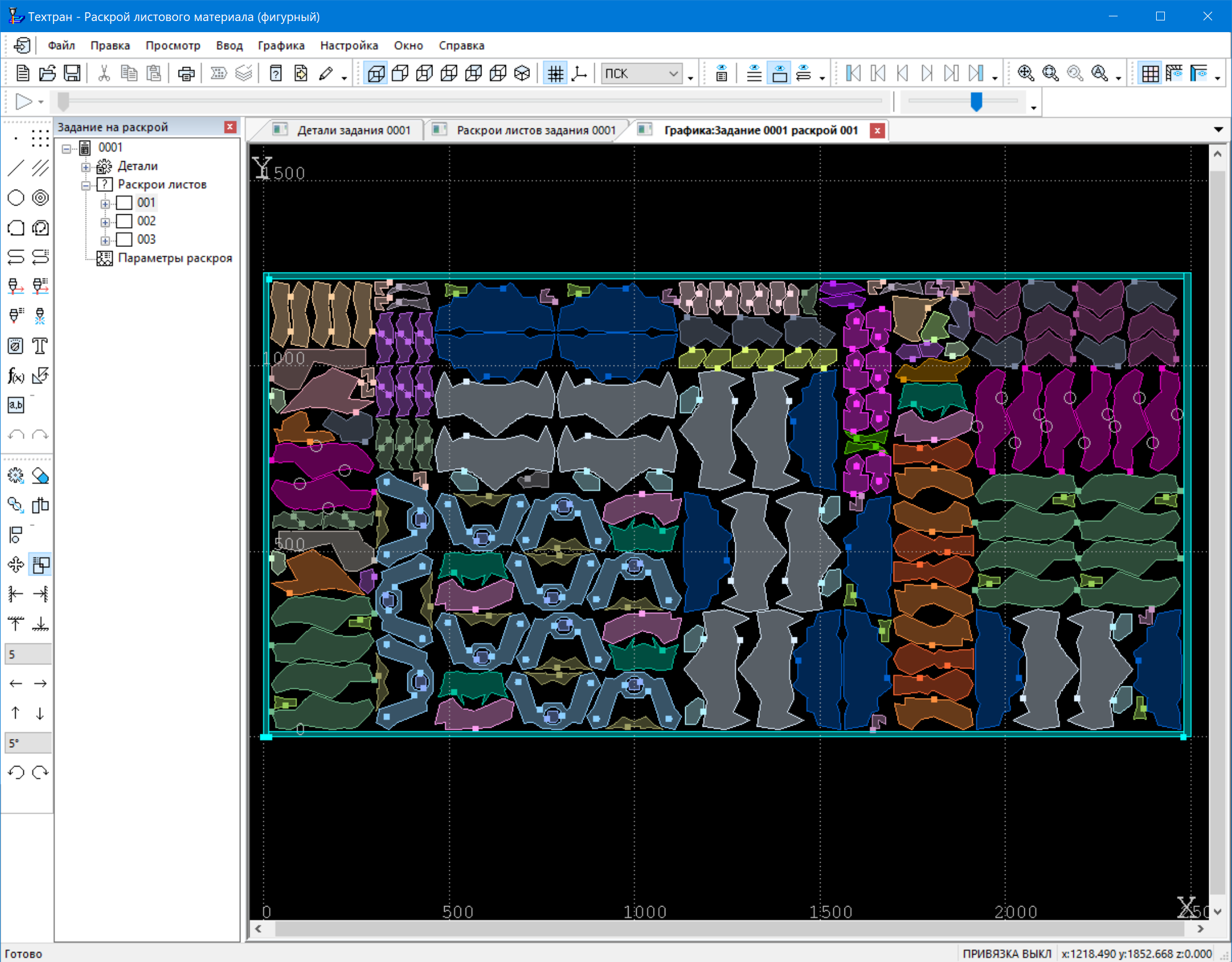
Task: Click the redo arrow in left toolbar
Action: click(40, 435)
